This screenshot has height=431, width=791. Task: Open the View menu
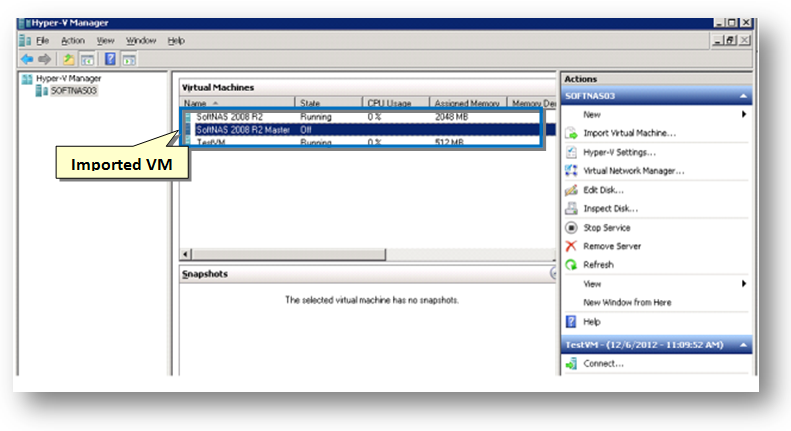[105, 40]
